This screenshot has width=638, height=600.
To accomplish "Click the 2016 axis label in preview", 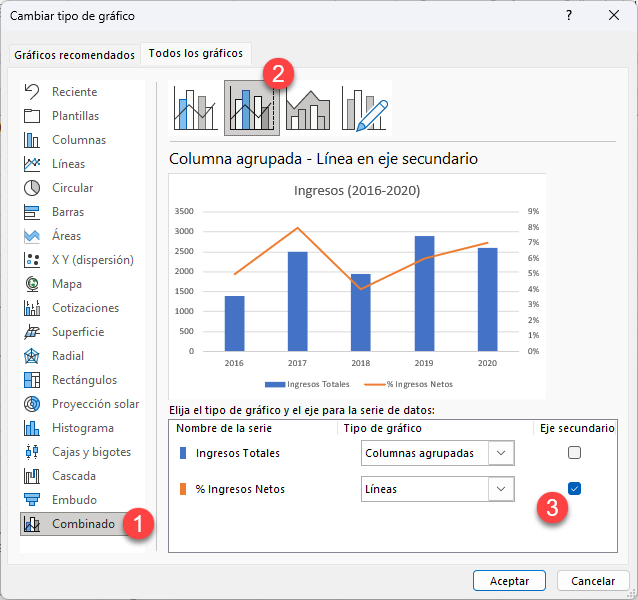I will (234, 363).
